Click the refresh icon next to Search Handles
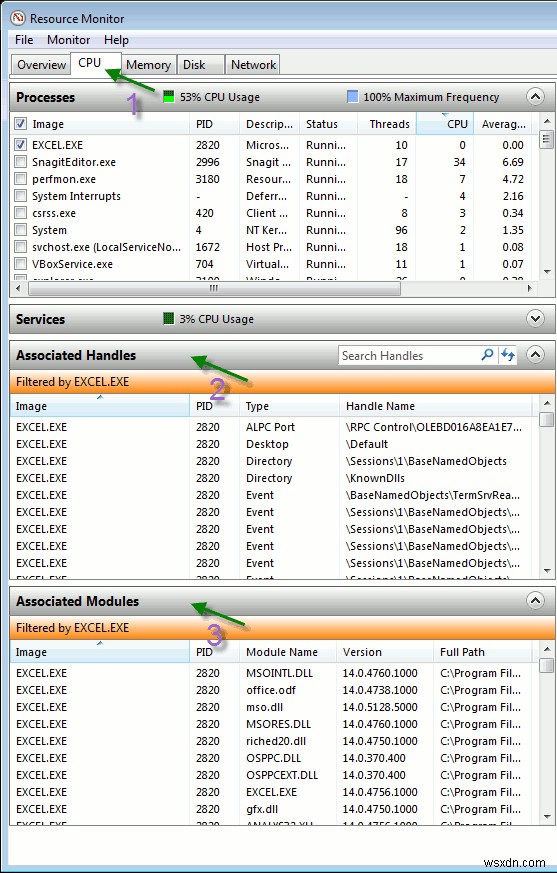The width and height of the screenshot is (557, 873). (x=507, y=355)
